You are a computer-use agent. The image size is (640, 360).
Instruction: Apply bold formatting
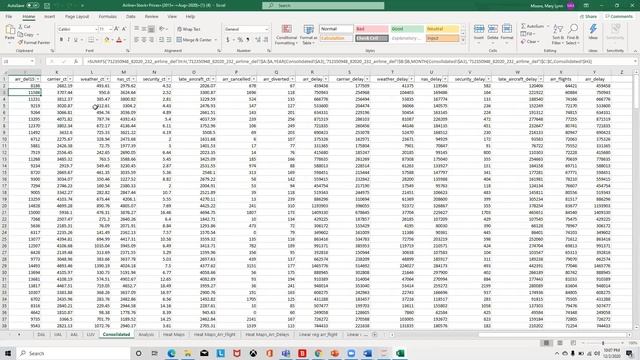coord(61,40)
